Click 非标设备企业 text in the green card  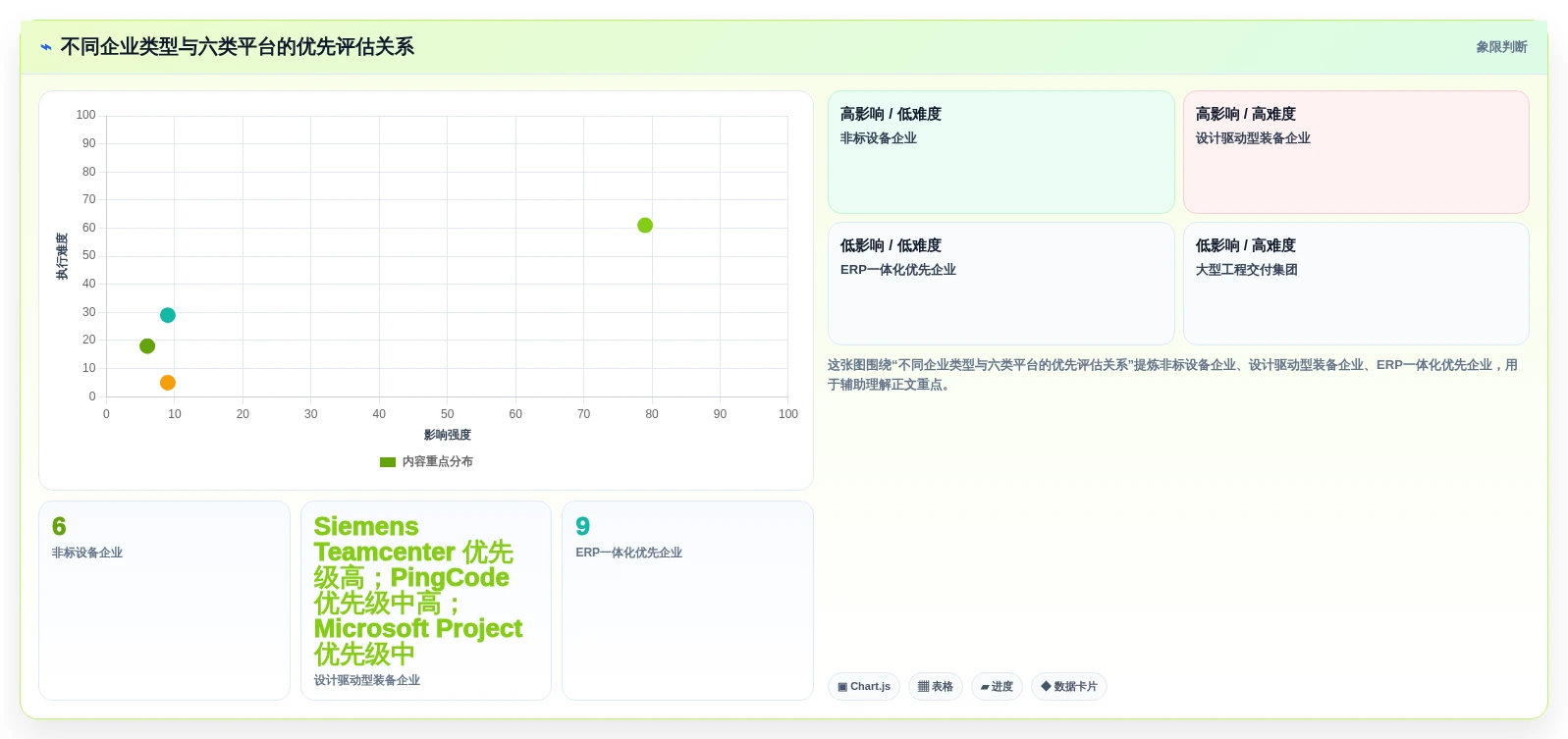879,138
